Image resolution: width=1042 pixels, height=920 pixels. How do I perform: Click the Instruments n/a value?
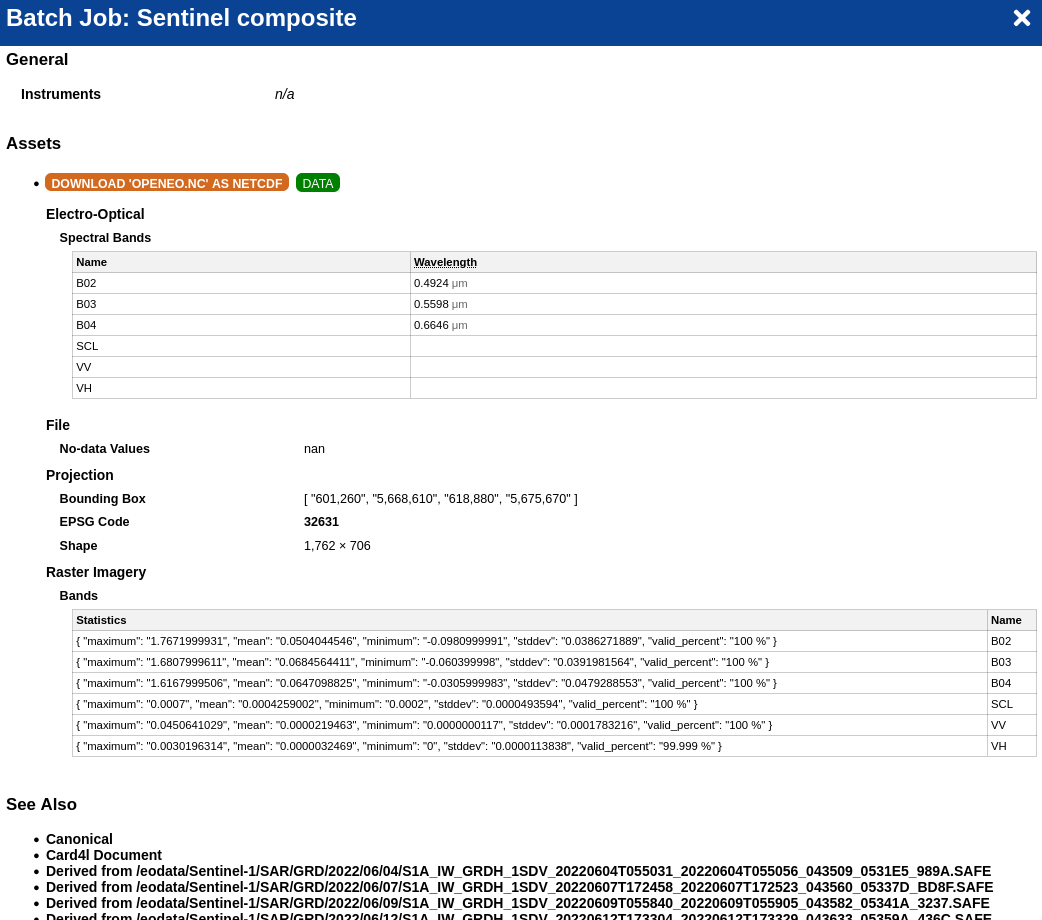285,94
